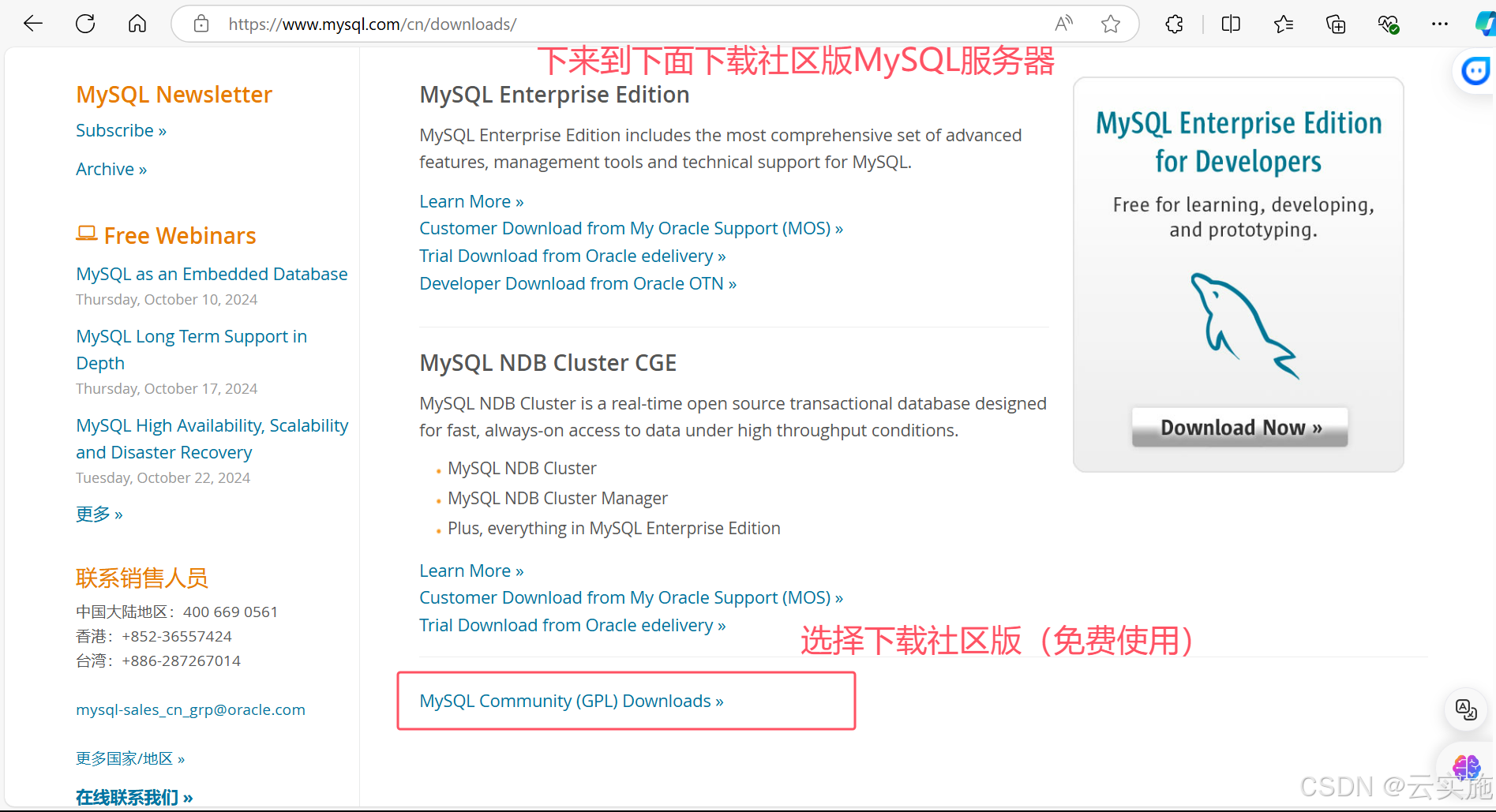
Task: Open MySQL Community (GPL) Downloads link
Action: (x=572, y=701)
